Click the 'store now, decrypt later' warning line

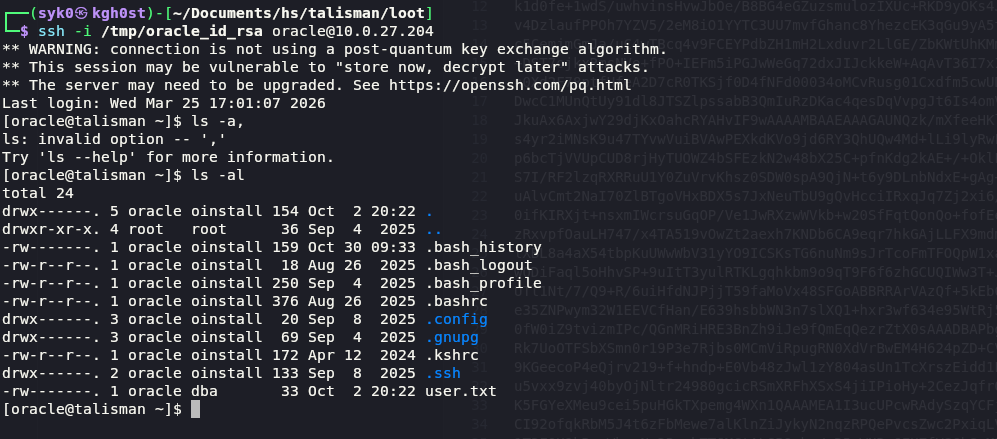tap(326, 67)
